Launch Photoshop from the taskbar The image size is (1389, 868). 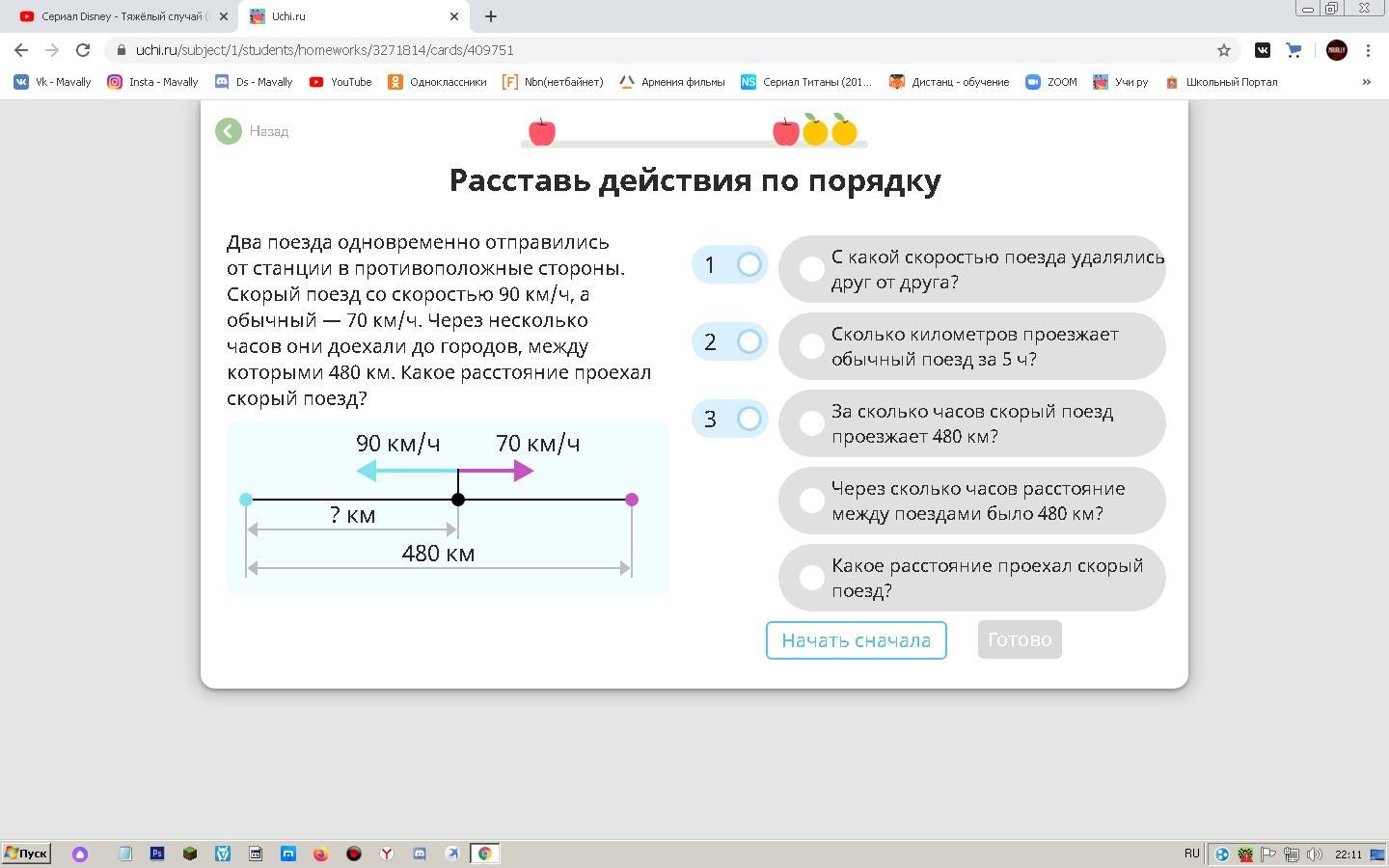point(157,854)
